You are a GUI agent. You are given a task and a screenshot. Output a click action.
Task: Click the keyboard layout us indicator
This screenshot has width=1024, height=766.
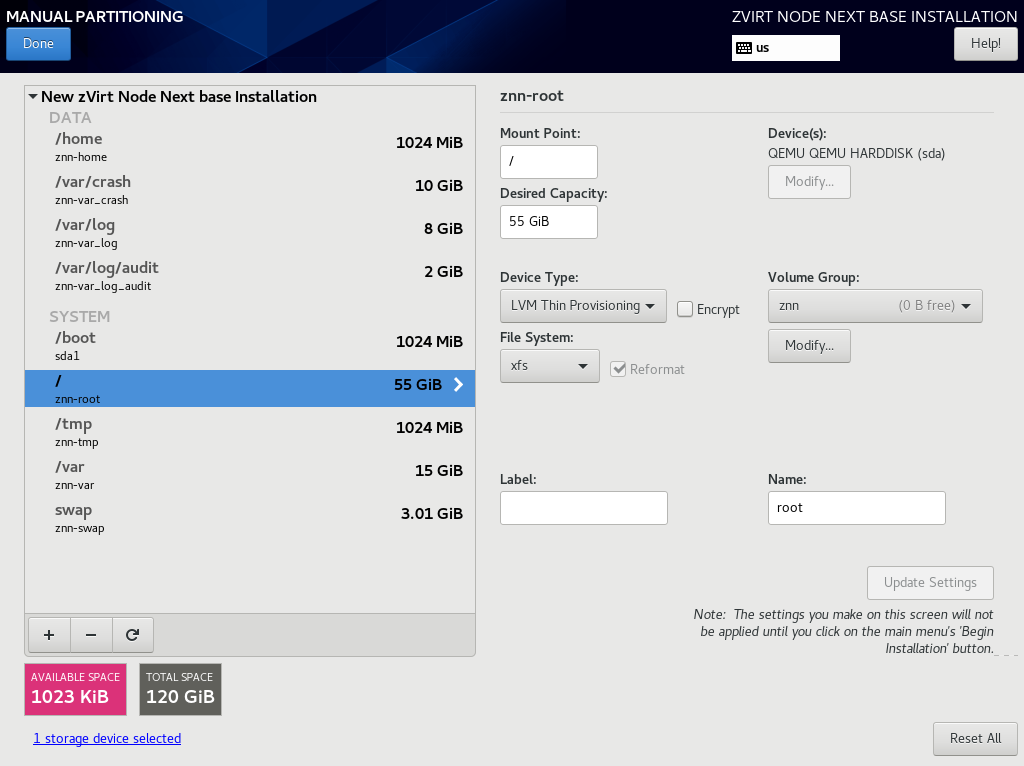786,48
